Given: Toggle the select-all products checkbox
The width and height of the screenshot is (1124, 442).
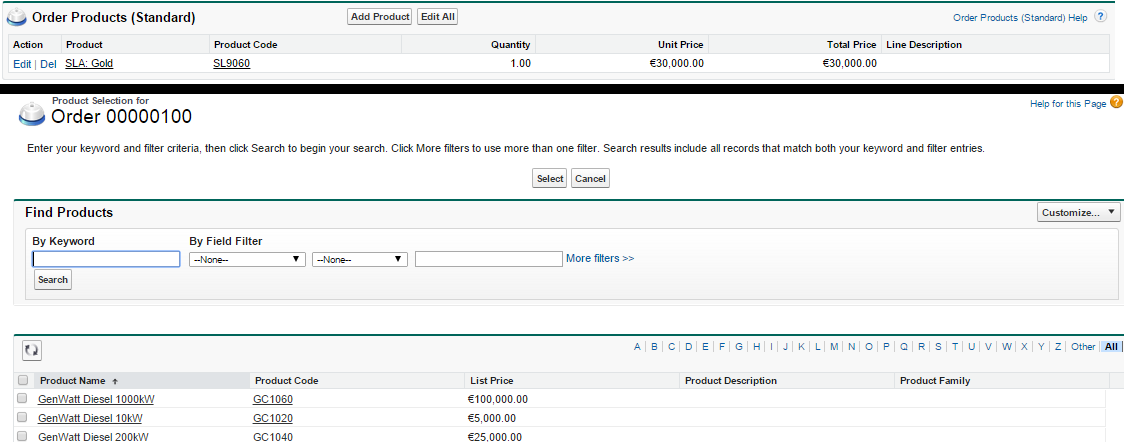Looking at the screenshot, I should [x=23, y=381].
